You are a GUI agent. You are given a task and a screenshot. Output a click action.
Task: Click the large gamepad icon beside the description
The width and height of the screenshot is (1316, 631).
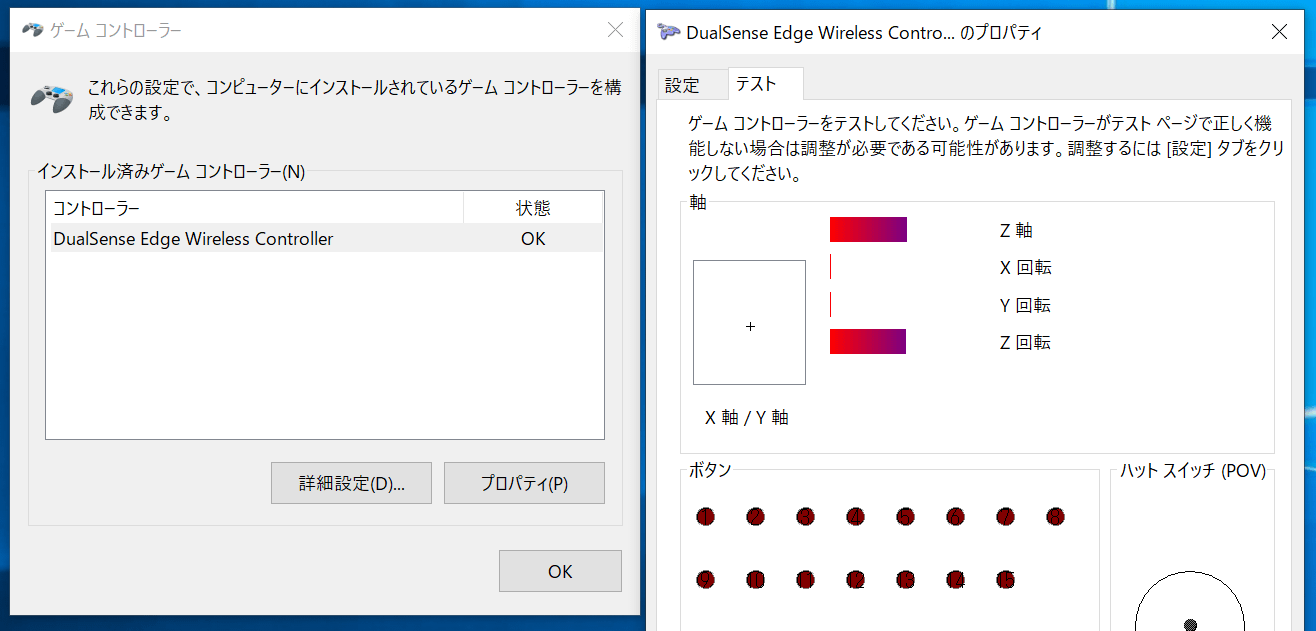(x=50, y=98)
